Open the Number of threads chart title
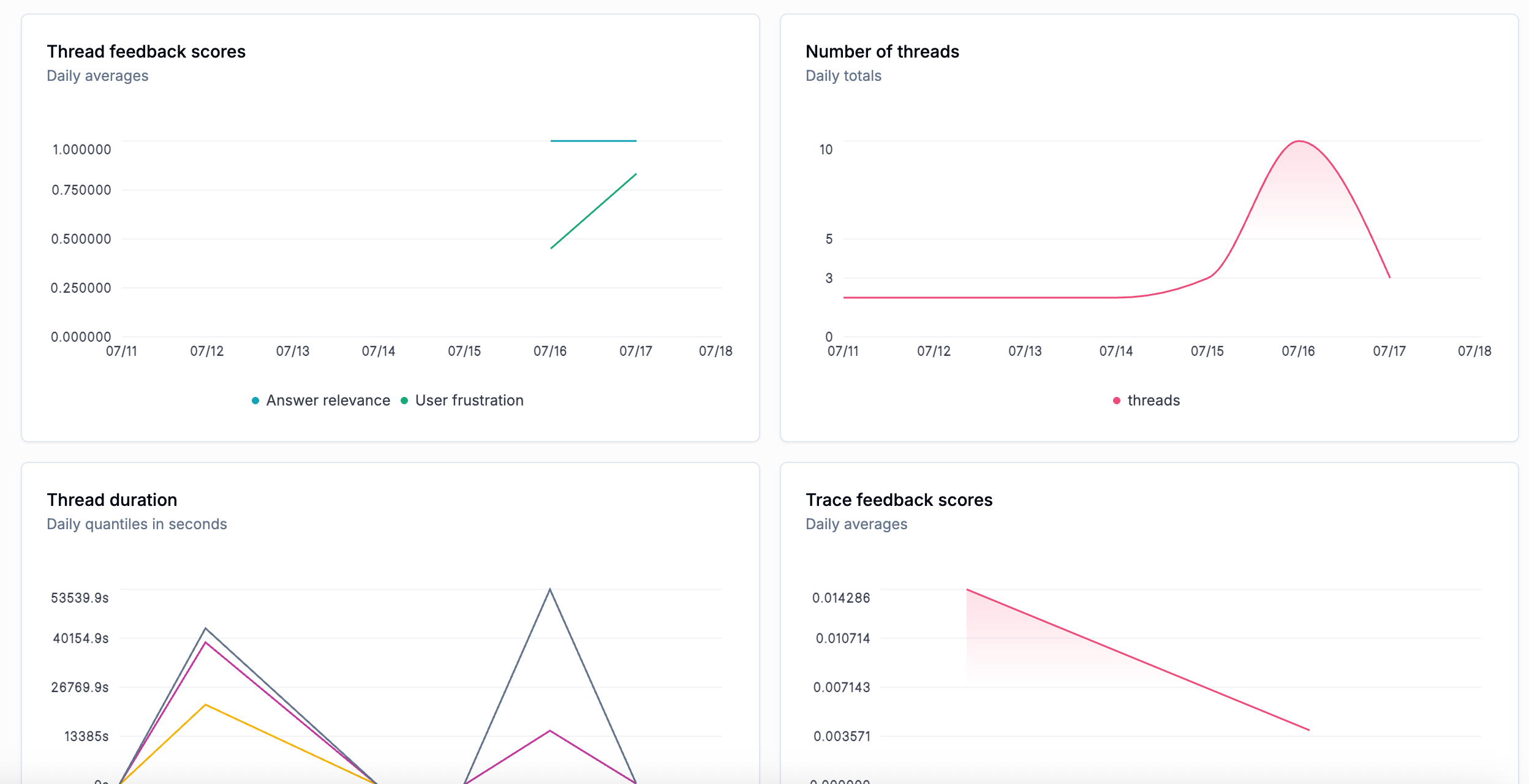The width and height of the screenshot is (1529, 784). (882, 51)
